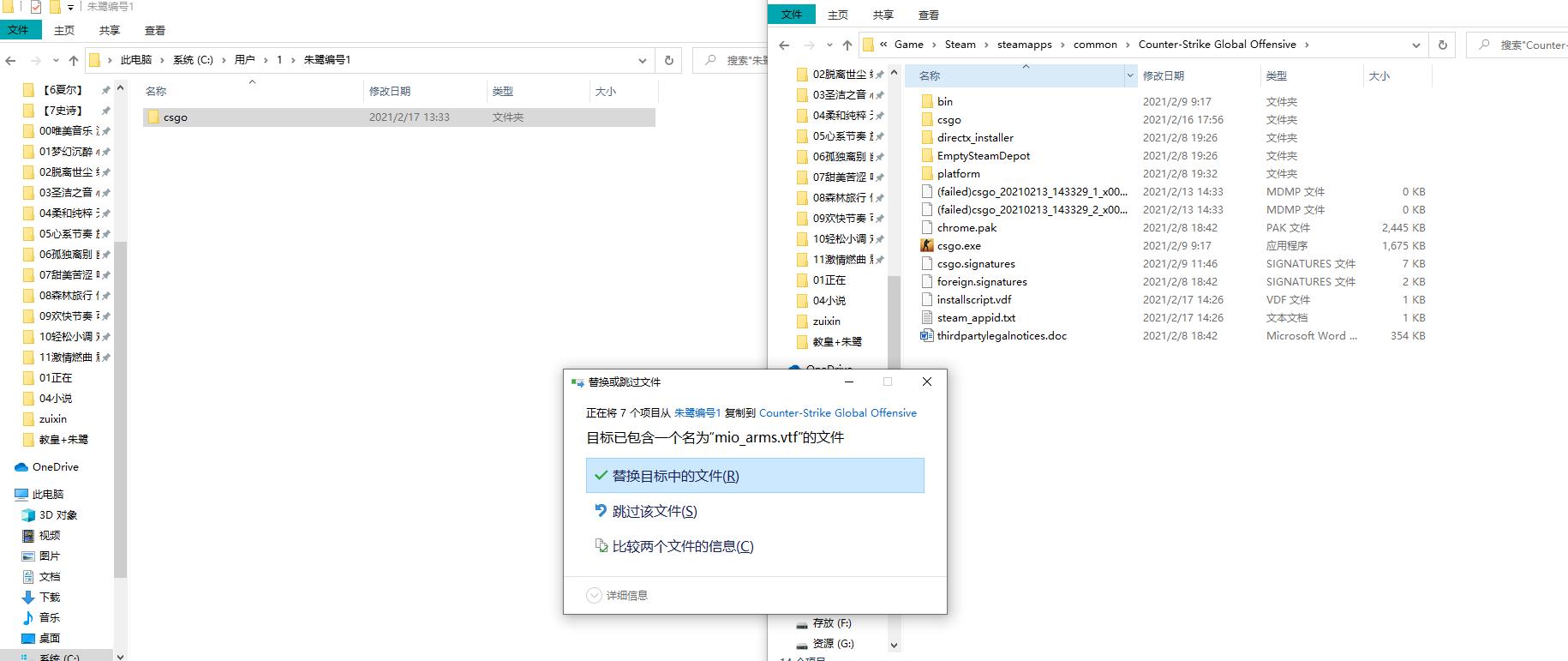1568x661 pixels.
Task: Open 共享 tab in right Explorer window
Action: 883,15
